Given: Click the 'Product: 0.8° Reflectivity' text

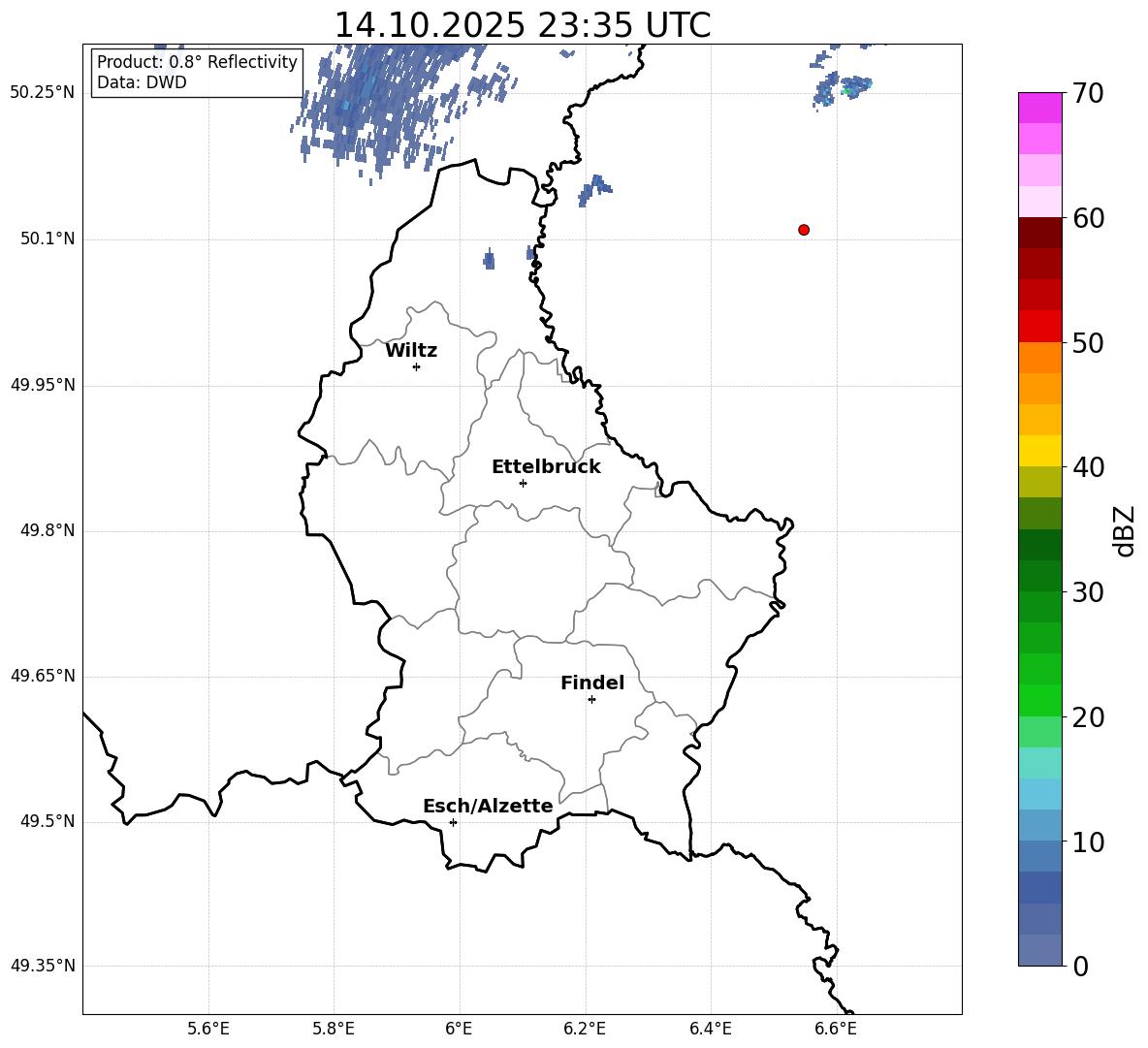Looking at the screenshot, I should [197, 62].
